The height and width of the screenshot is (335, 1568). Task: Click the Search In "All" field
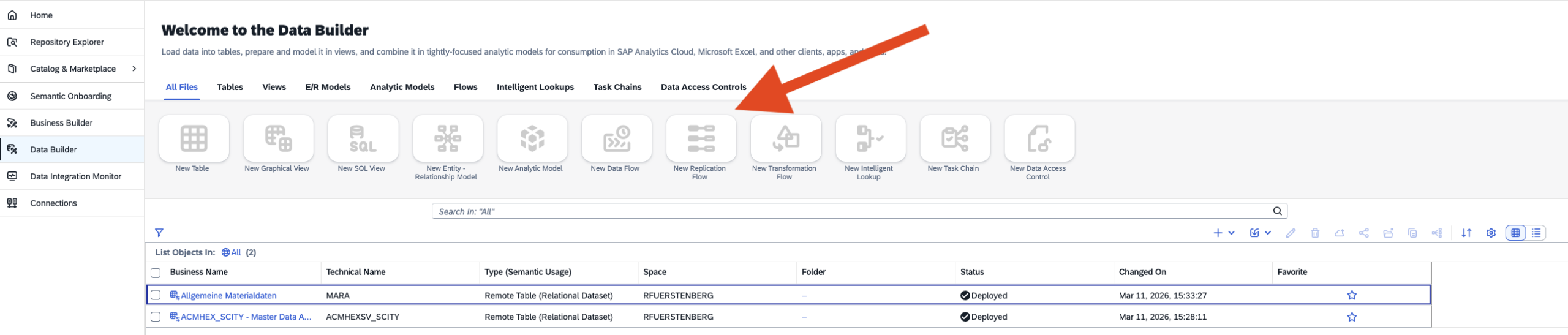[x=851, y=211]
